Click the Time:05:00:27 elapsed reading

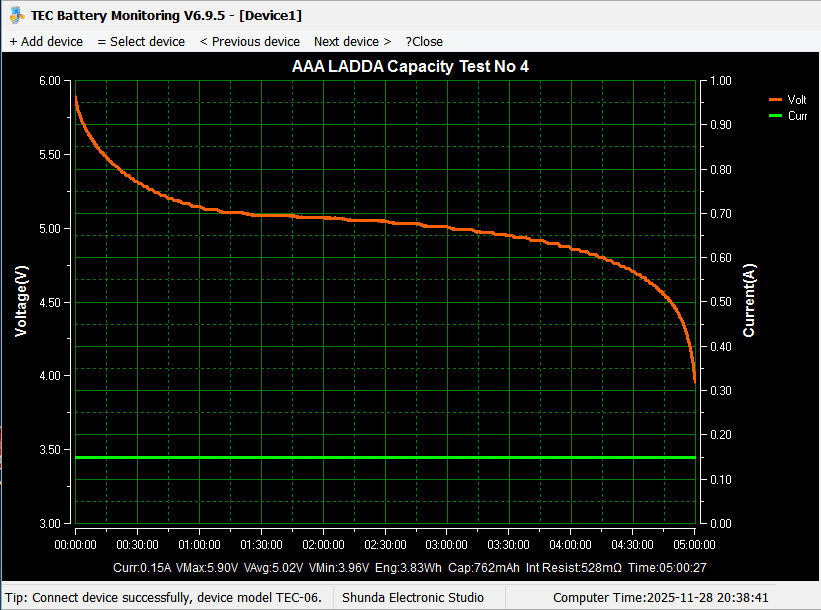(667, 568)
